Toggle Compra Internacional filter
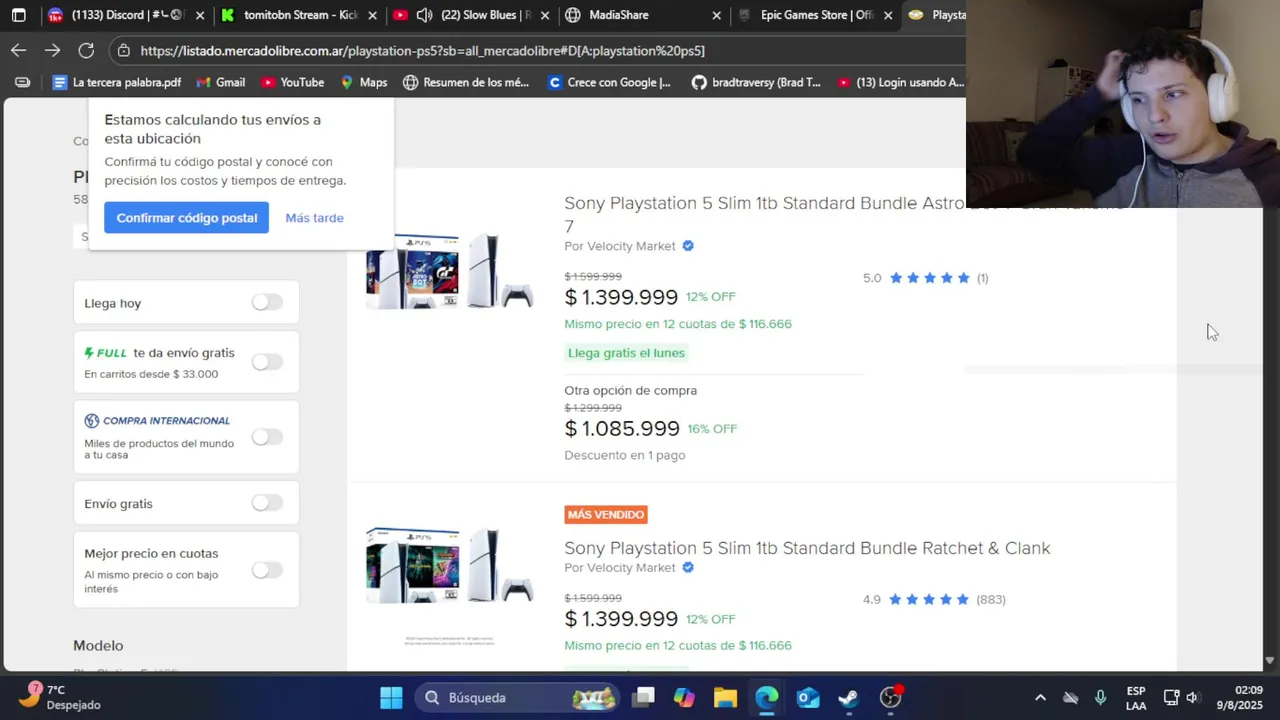This screenshot has width=1280, height=720. coord(267,437)
